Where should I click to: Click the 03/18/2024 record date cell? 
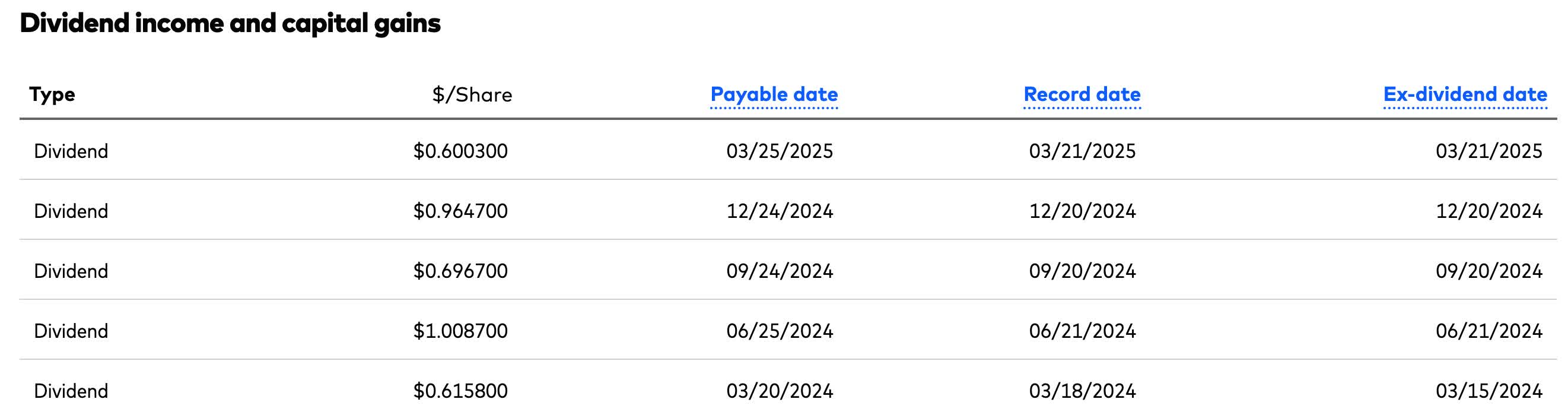(1082, 391)
